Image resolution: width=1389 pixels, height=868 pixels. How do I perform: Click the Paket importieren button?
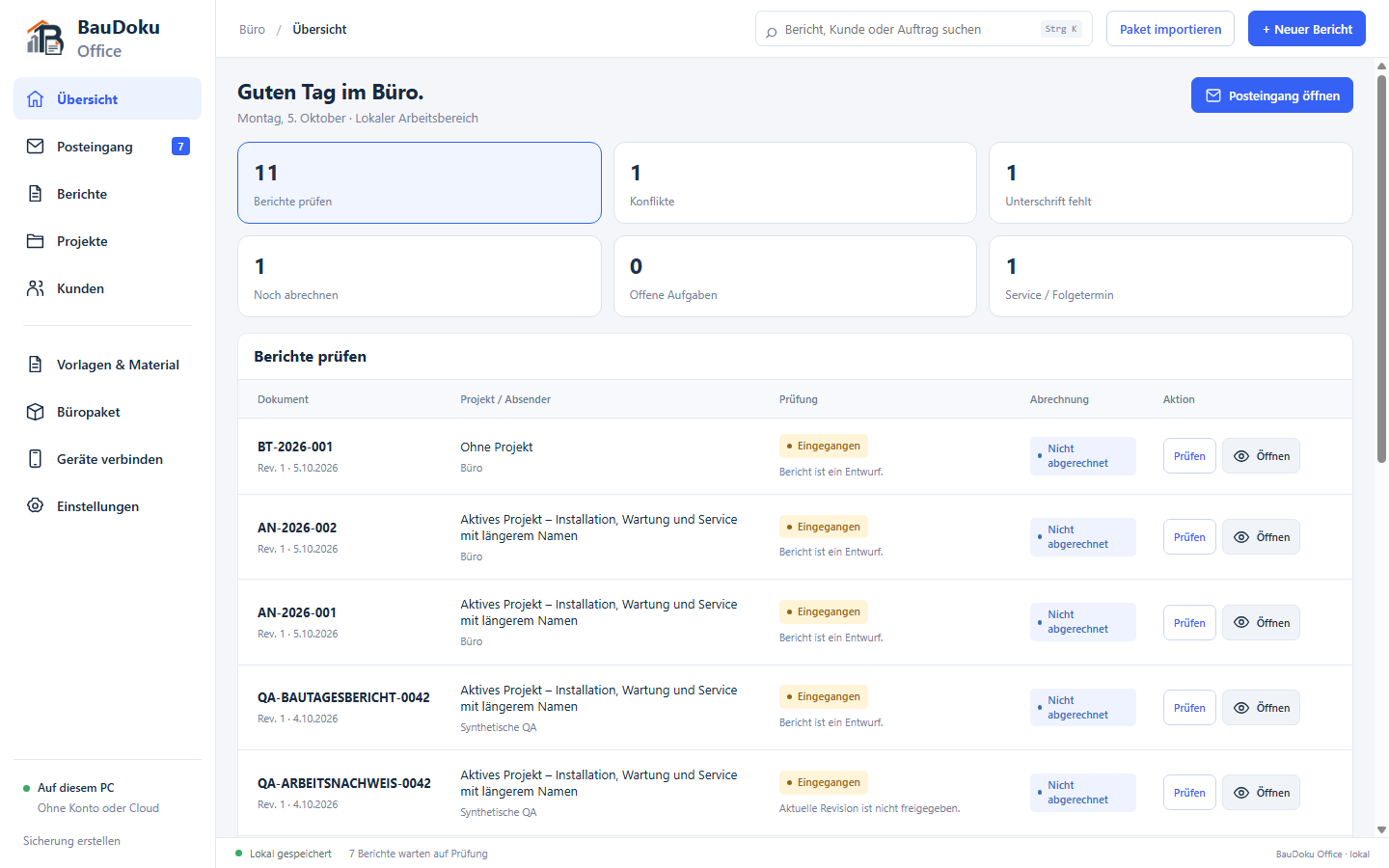(1170, 29)
